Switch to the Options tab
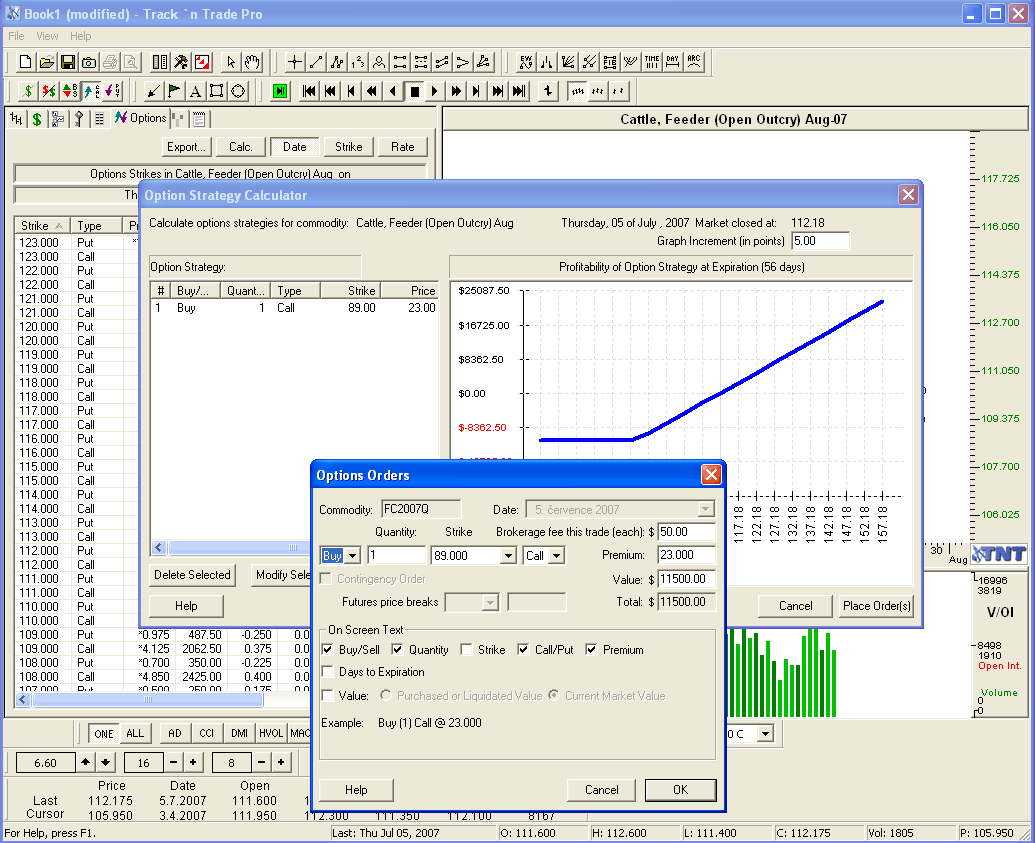The image size is (1035, 843). point(140,118)
